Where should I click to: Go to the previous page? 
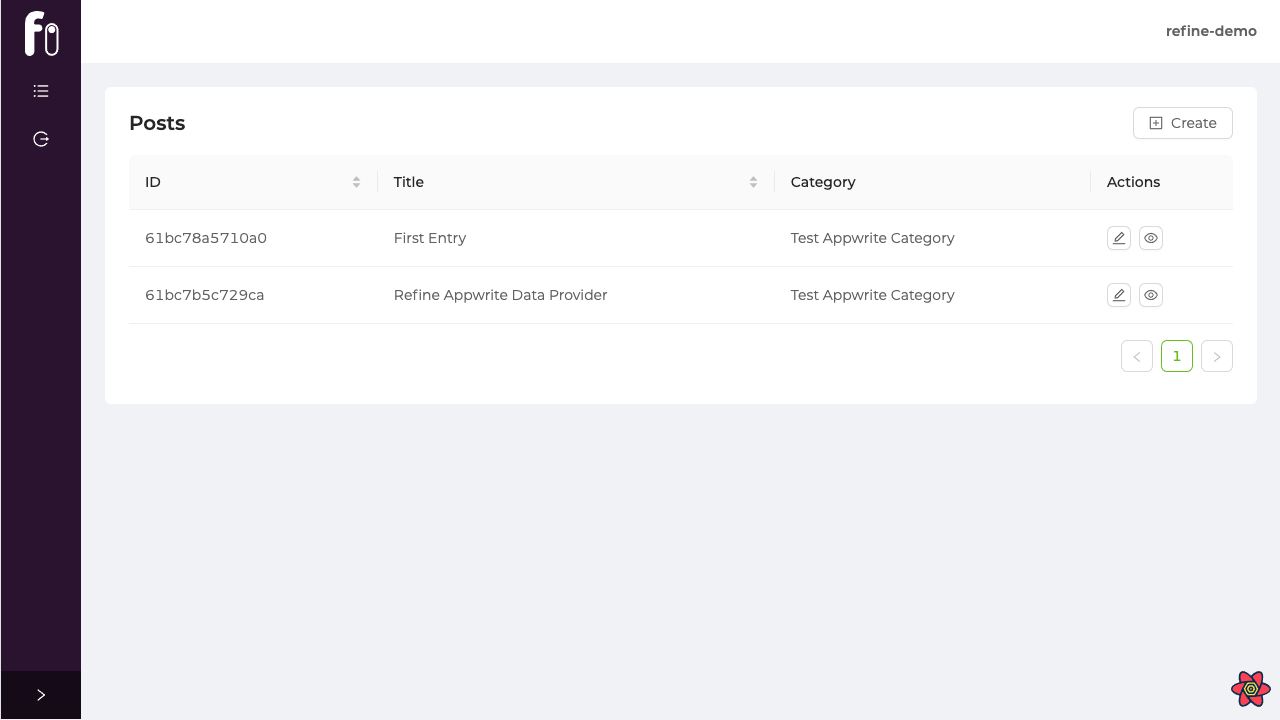(x=1137, y=356)
